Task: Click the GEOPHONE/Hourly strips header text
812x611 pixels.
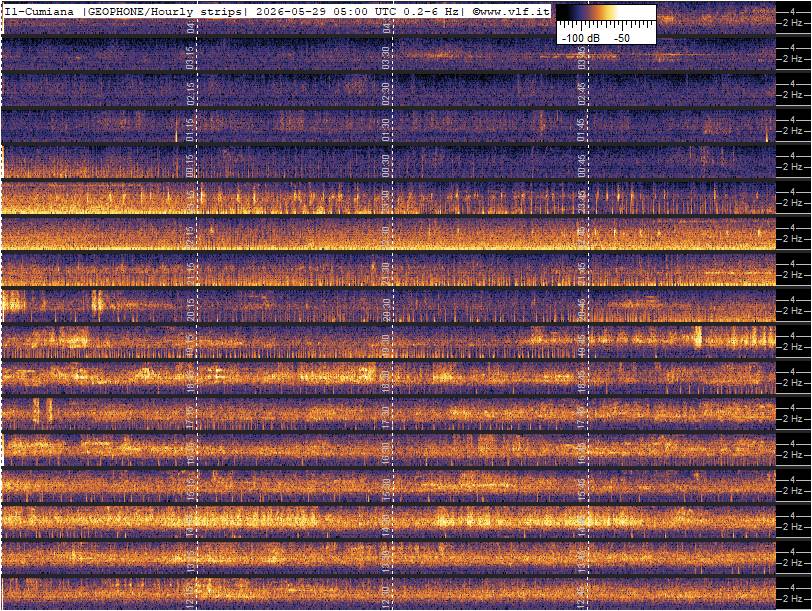Action: pos(164,11)
